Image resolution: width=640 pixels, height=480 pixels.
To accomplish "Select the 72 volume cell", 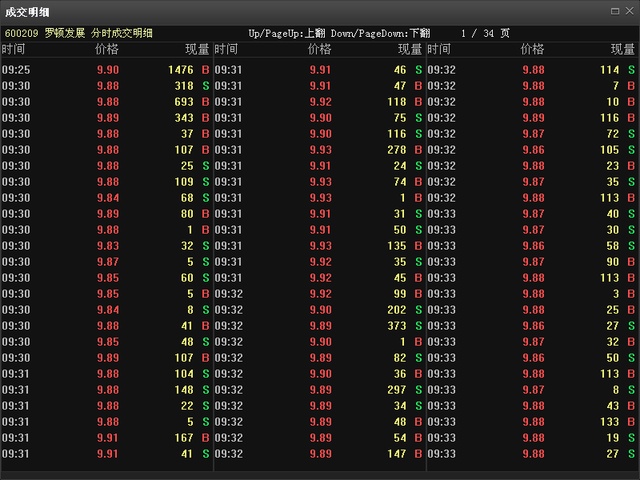I will 613,134.
